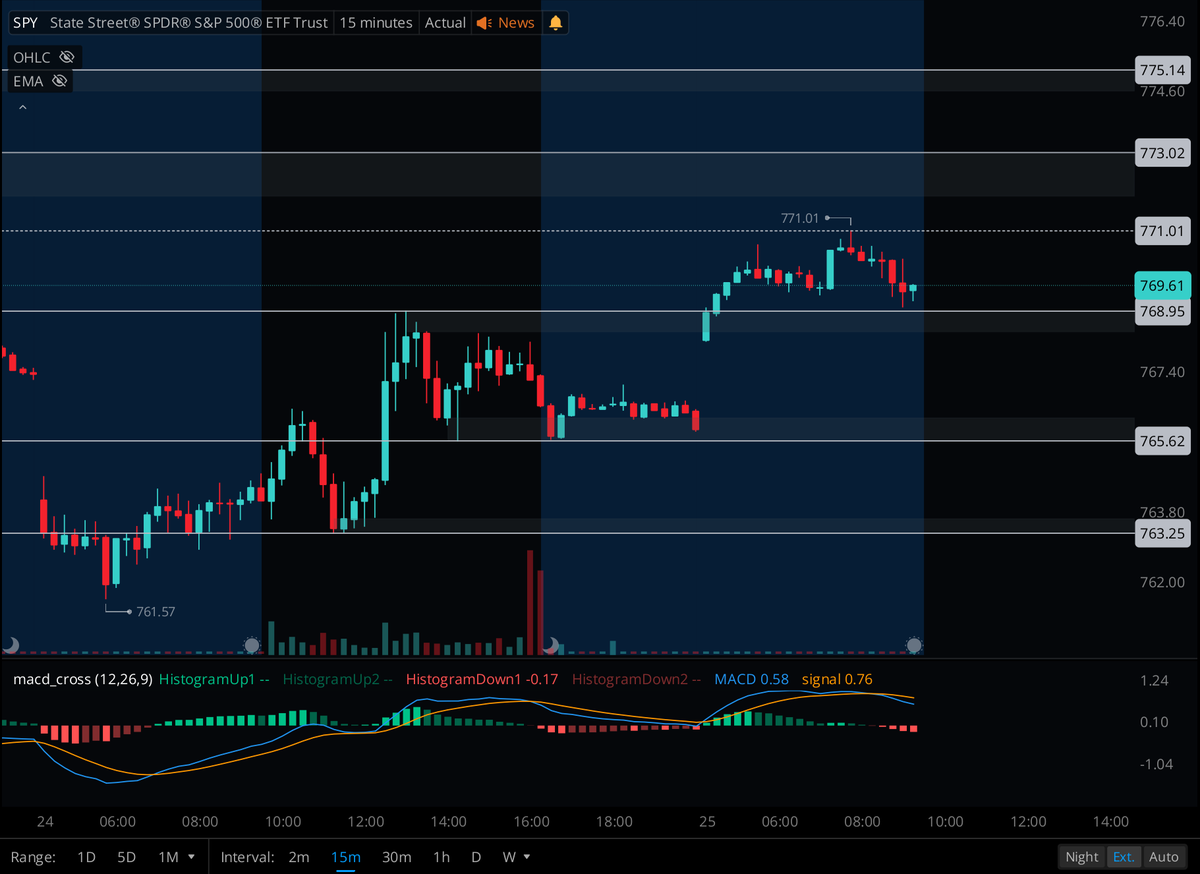This screenshot has width=1200, height=874.
Task: Click the 771.01 high marker above the candles
Action: [x=799, y=217]
